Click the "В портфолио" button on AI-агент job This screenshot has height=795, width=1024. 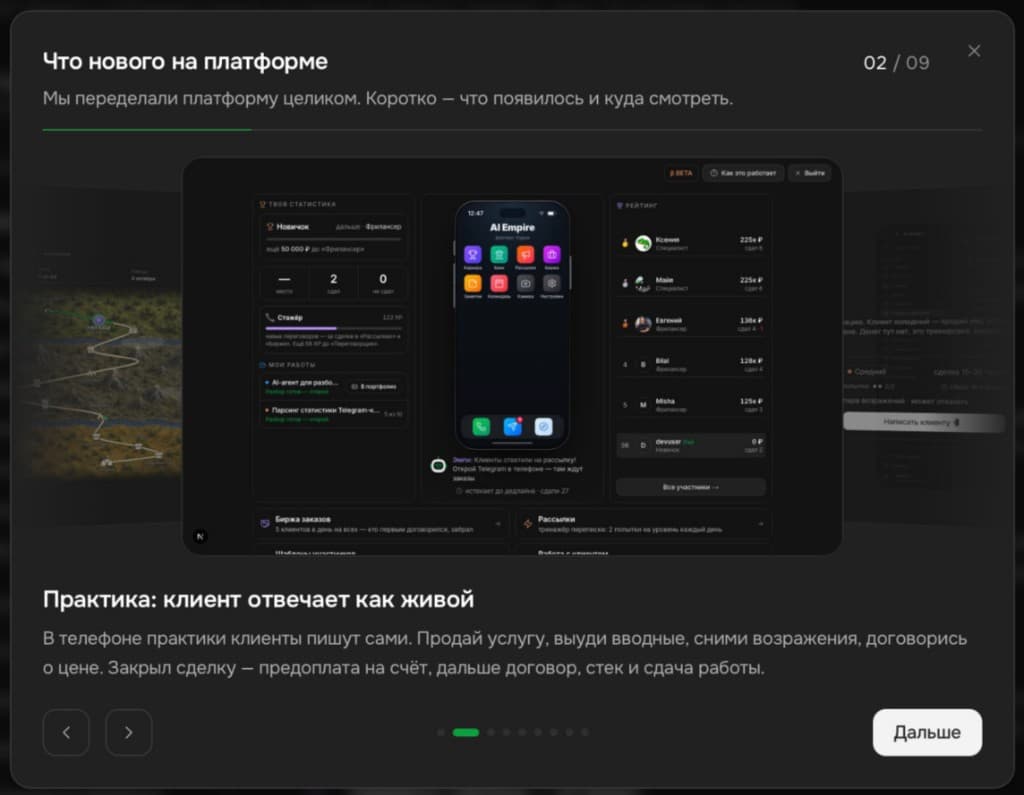click(374, 387)
